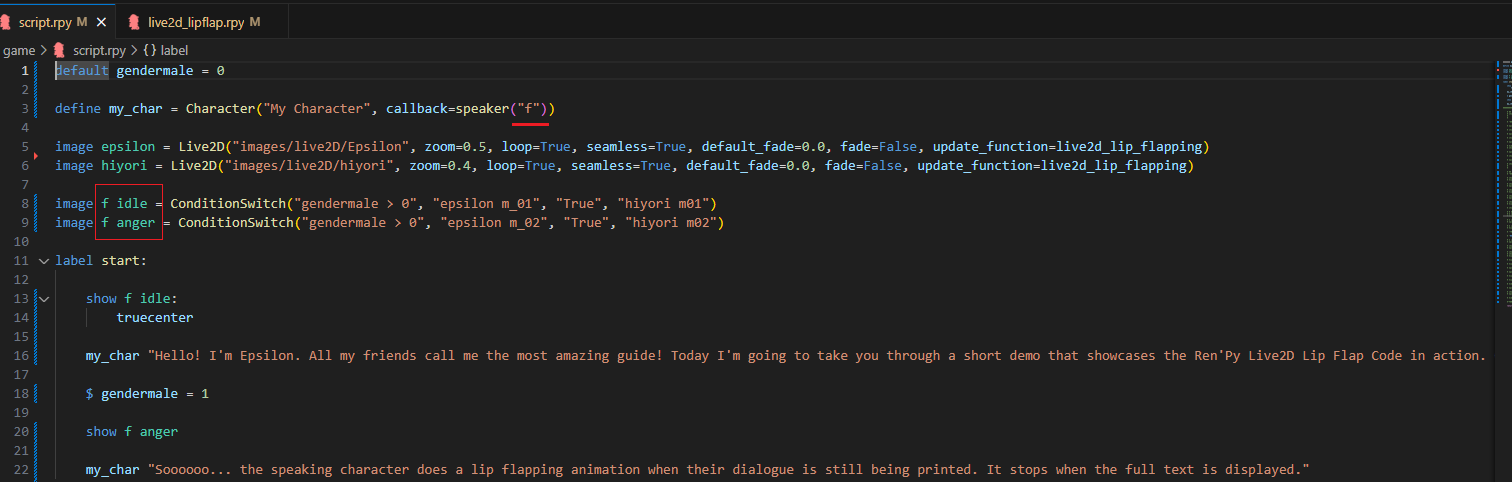Open the live2d_lipflap.rpy tab

(201, 21)
